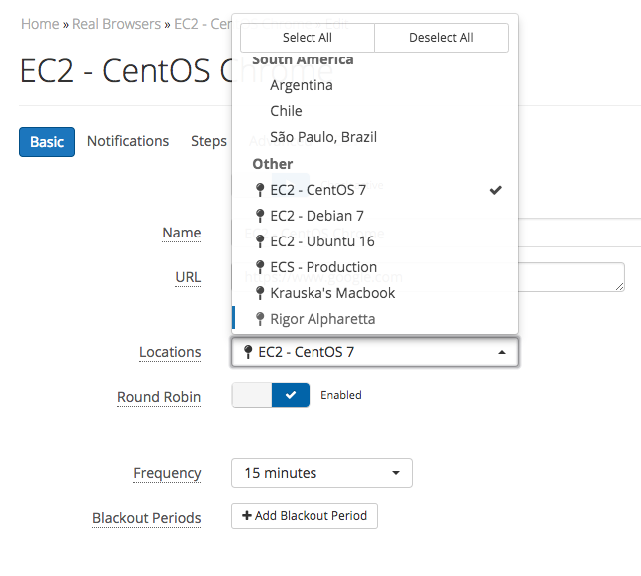Click the Frequency label
This screenshot has height=576, width=641.
click(x=167, y=473)
